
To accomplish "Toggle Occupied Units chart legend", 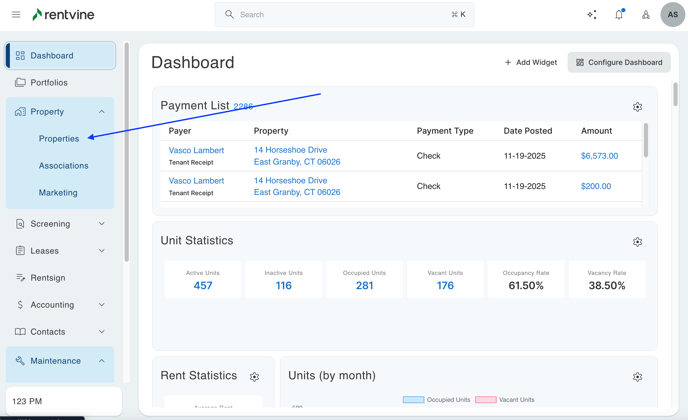I will coord(438,400).
